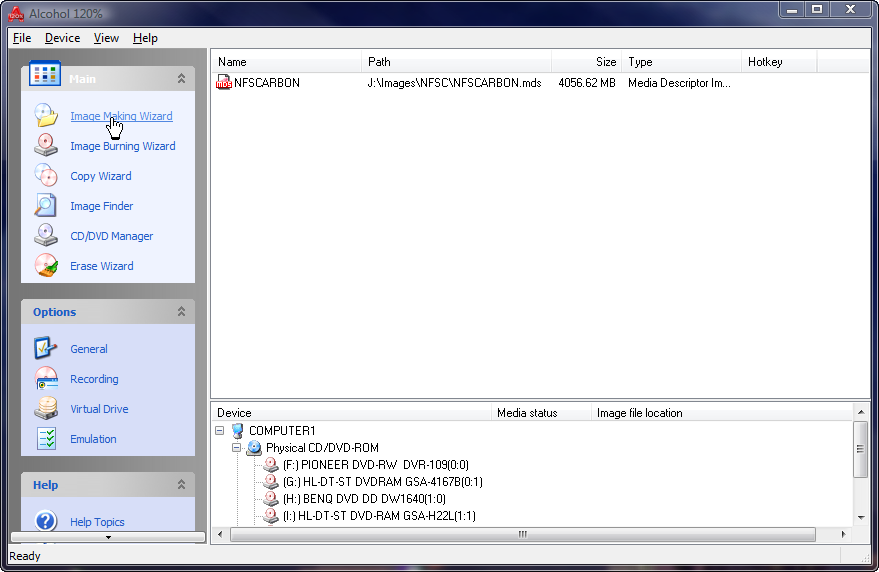Select the NFSCARBON image row name
This screenshot has width=879, height=572.
coord(267,83)
